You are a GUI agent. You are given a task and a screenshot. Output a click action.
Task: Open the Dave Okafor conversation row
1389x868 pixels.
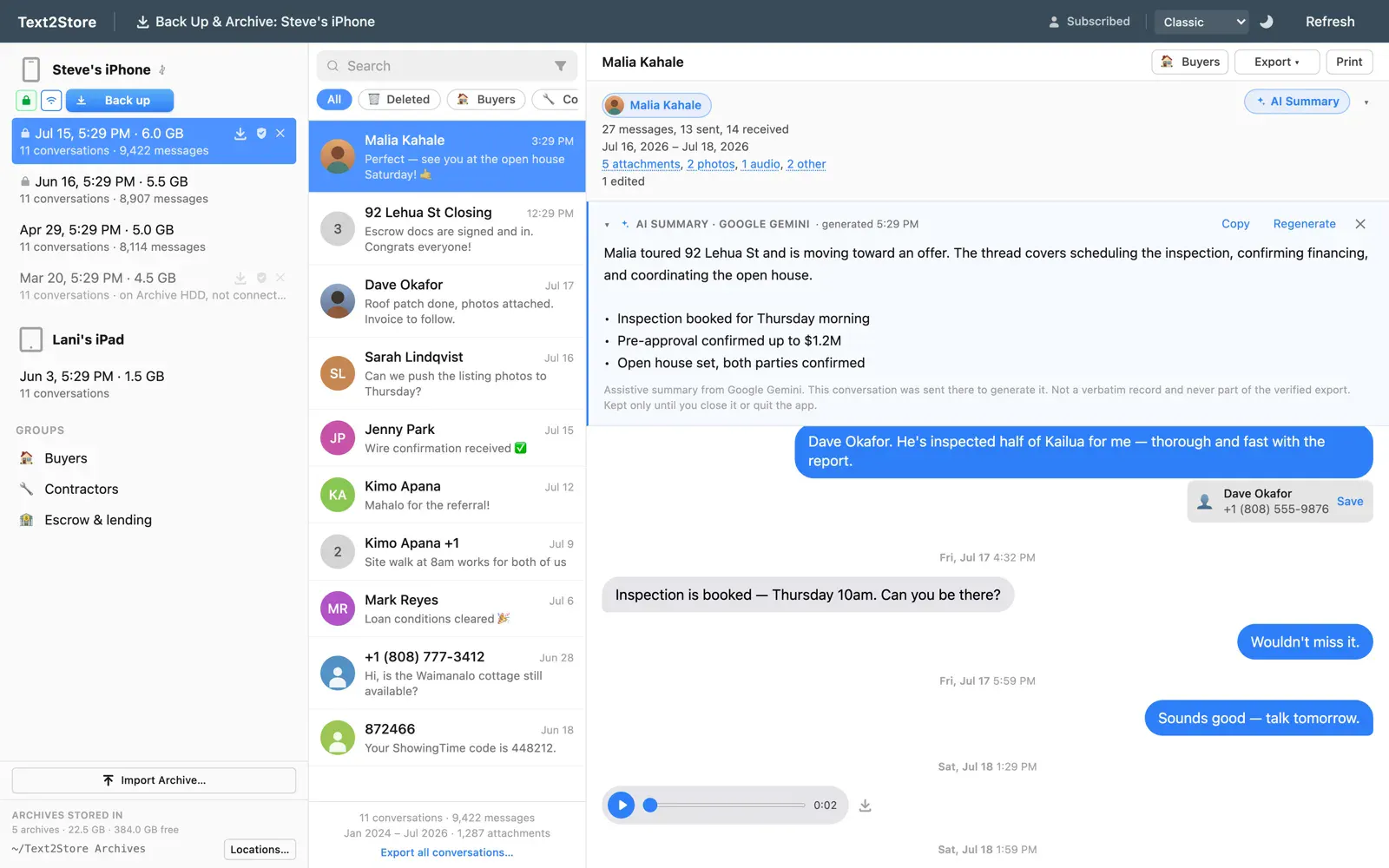447,301
